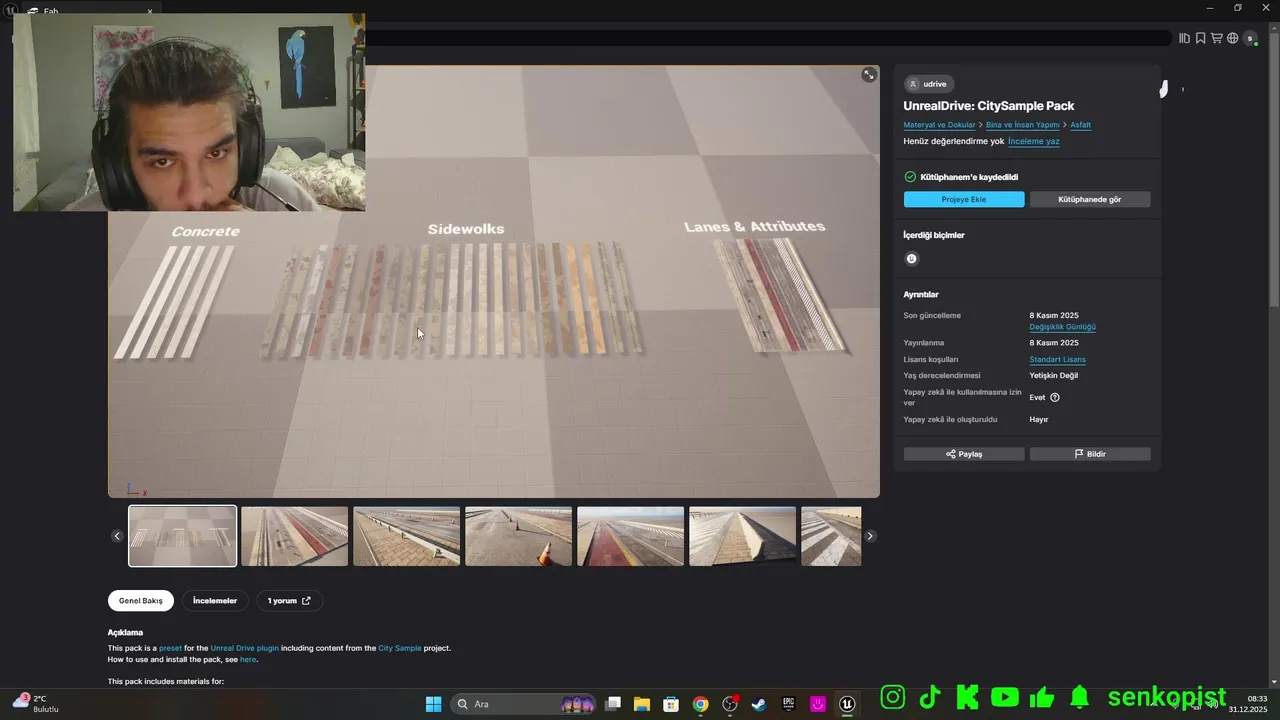Expand the preview image to fullscreen
The height and width of the screenshot is (720, 1280).
pos(869,75)
